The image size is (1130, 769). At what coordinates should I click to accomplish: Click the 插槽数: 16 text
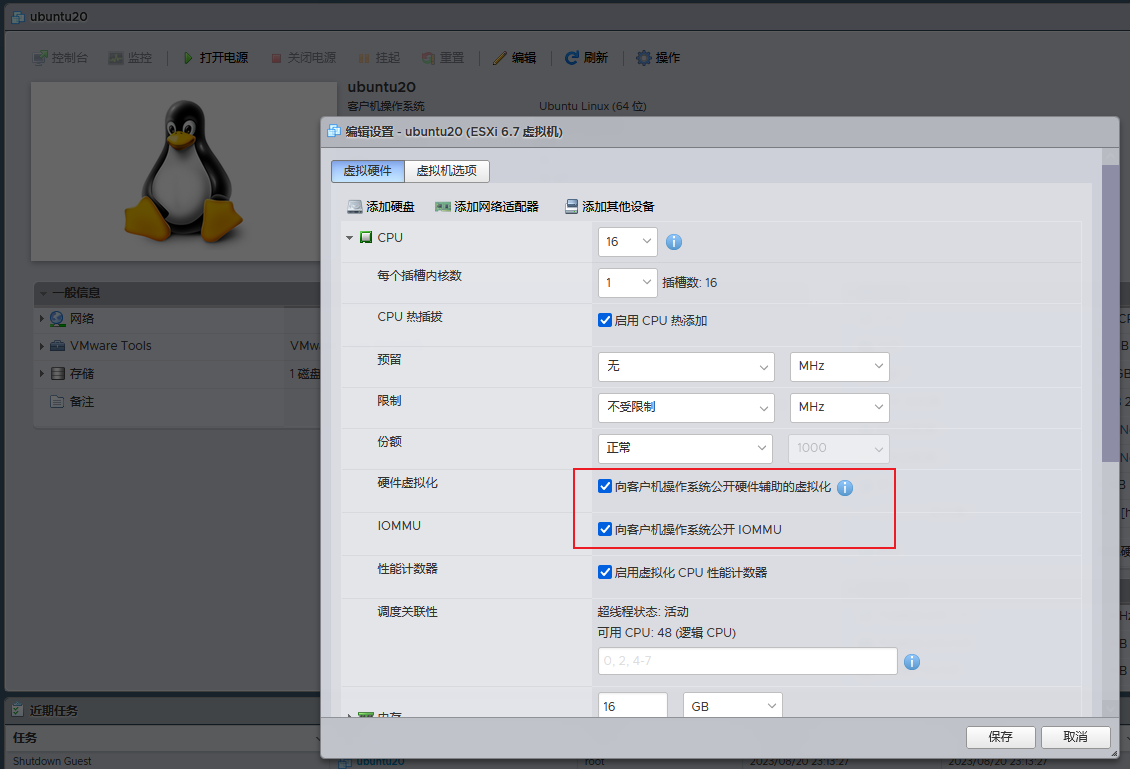(690, 283)
